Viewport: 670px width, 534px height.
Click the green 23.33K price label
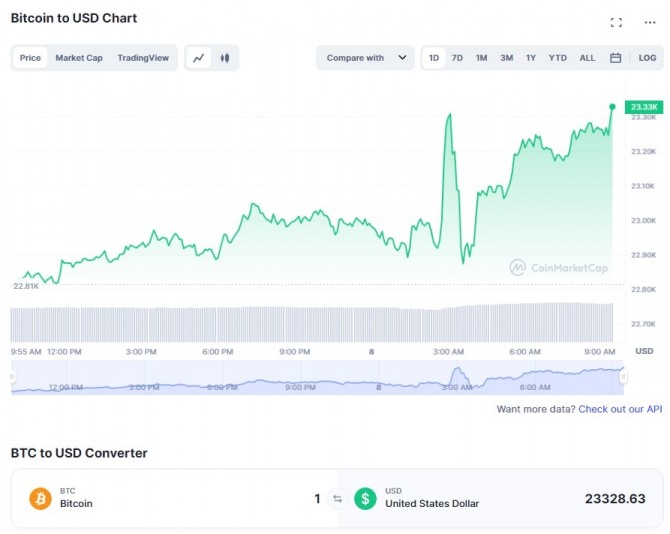click(x=644, y=107)
